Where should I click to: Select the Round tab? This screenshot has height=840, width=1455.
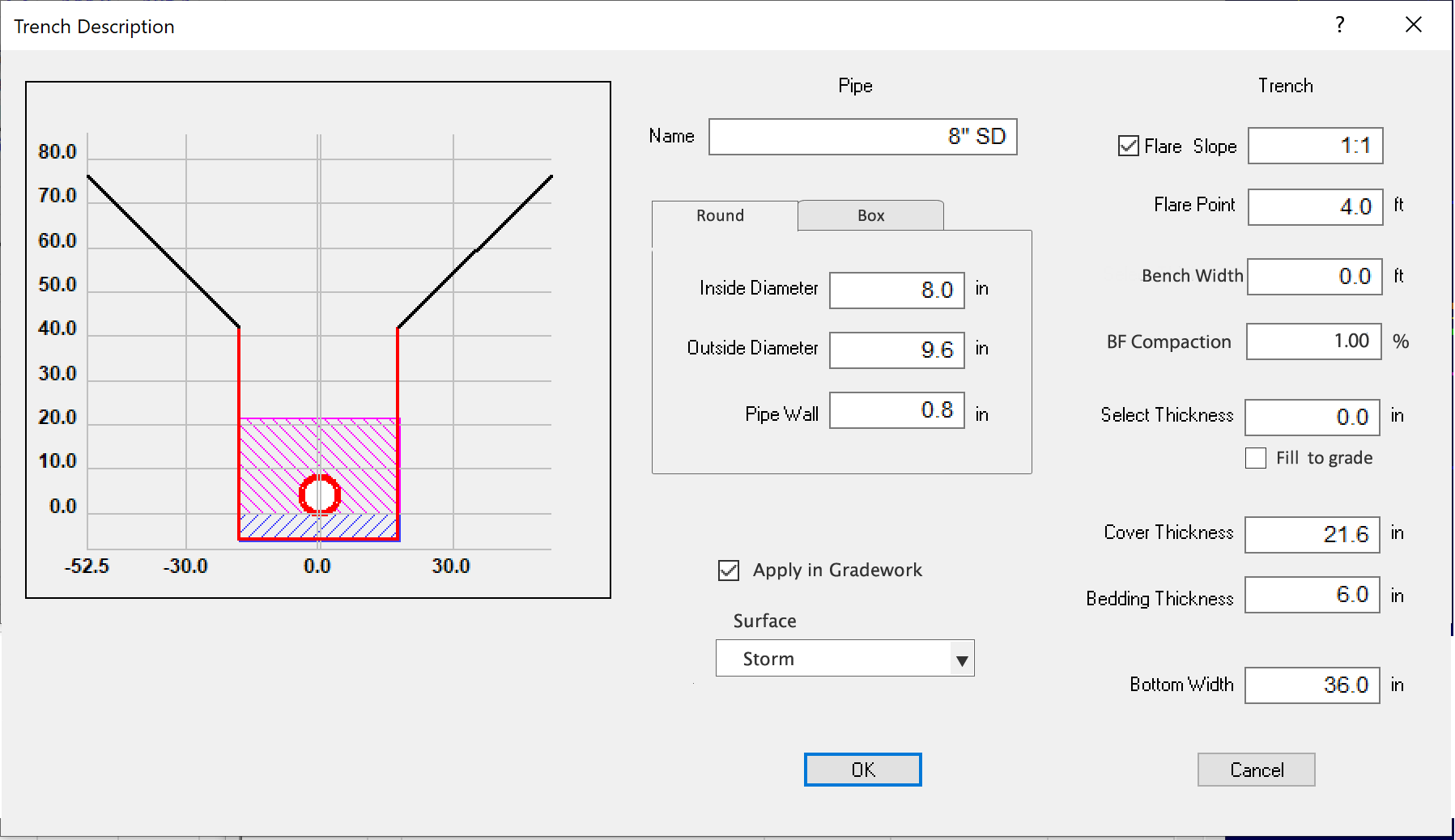[720, 216]
